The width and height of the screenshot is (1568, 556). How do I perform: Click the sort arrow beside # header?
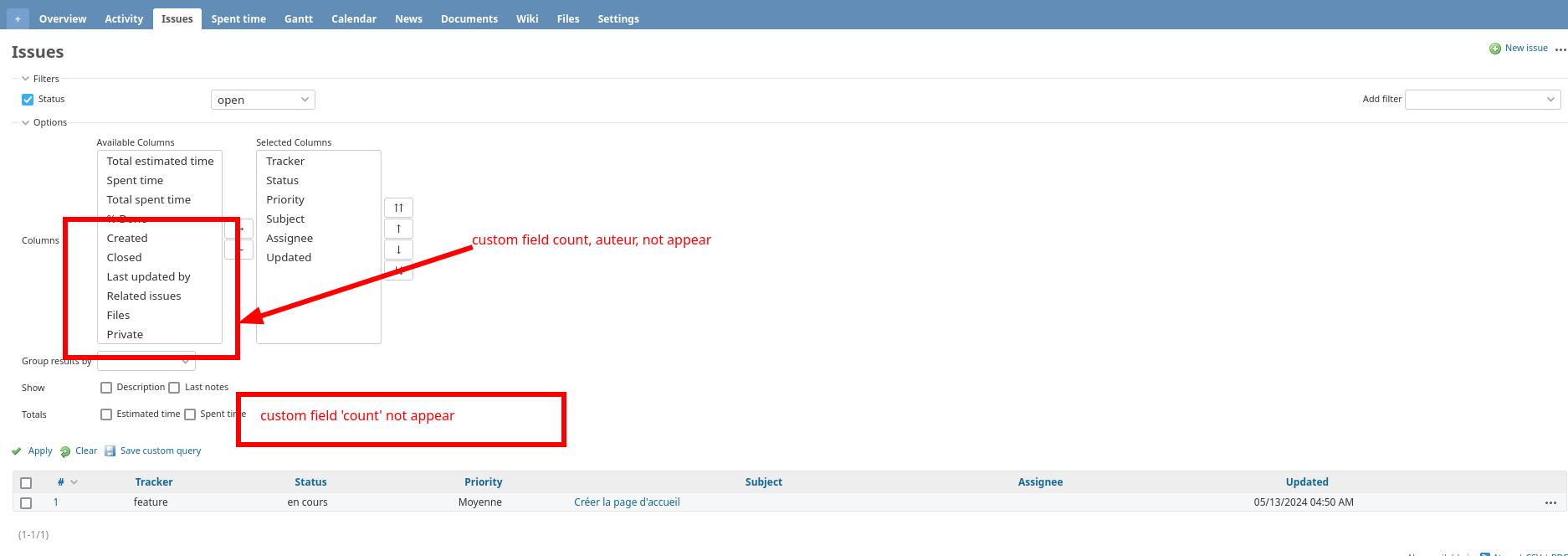click(74, 482)
